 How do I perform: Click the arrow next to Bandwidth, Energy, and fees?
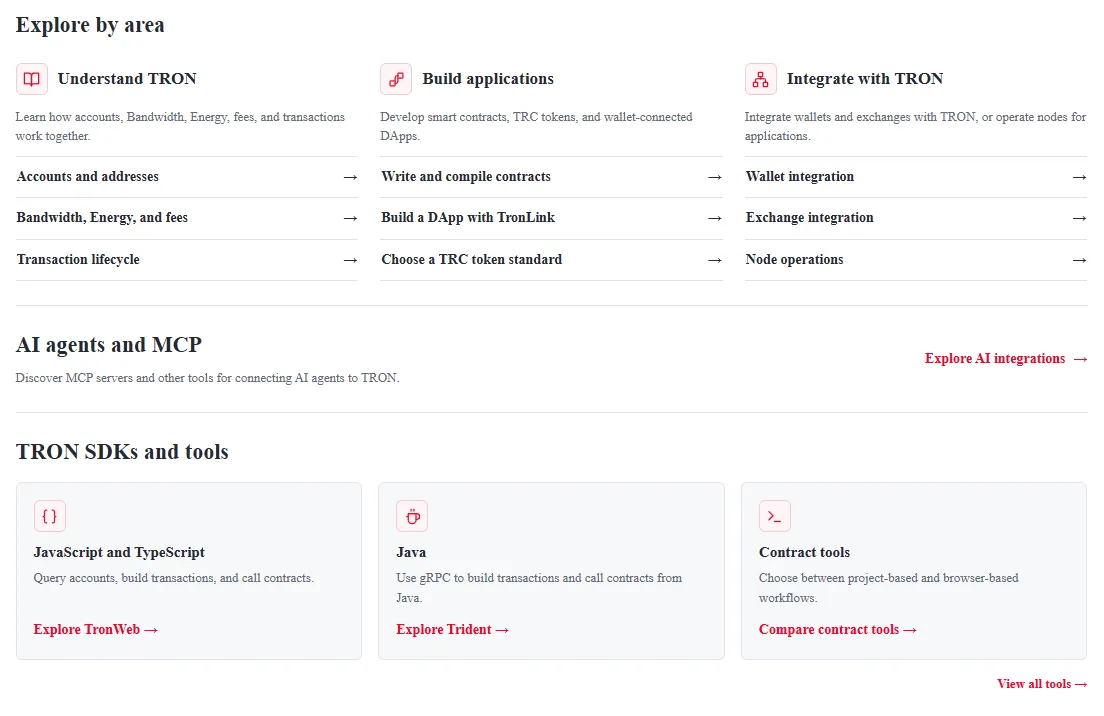coord(351,218)
